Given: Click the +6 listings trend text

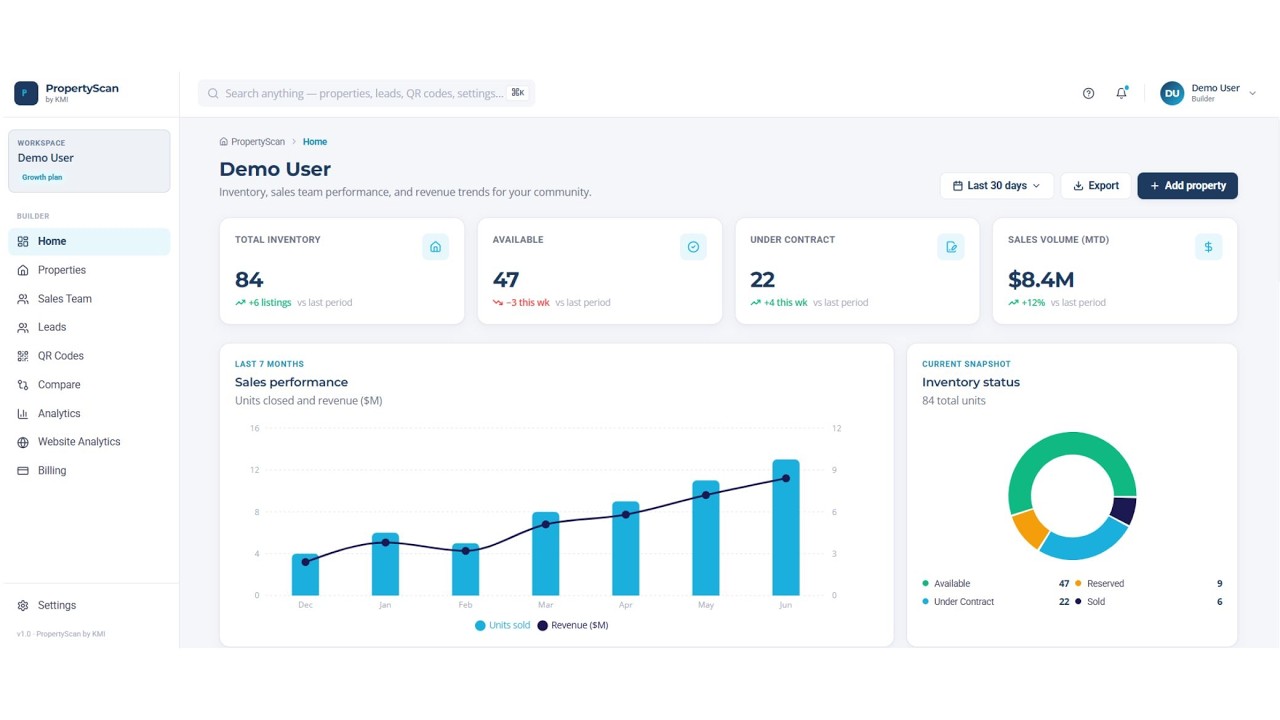Looking at the screenshot, I should tap(270, 302).
